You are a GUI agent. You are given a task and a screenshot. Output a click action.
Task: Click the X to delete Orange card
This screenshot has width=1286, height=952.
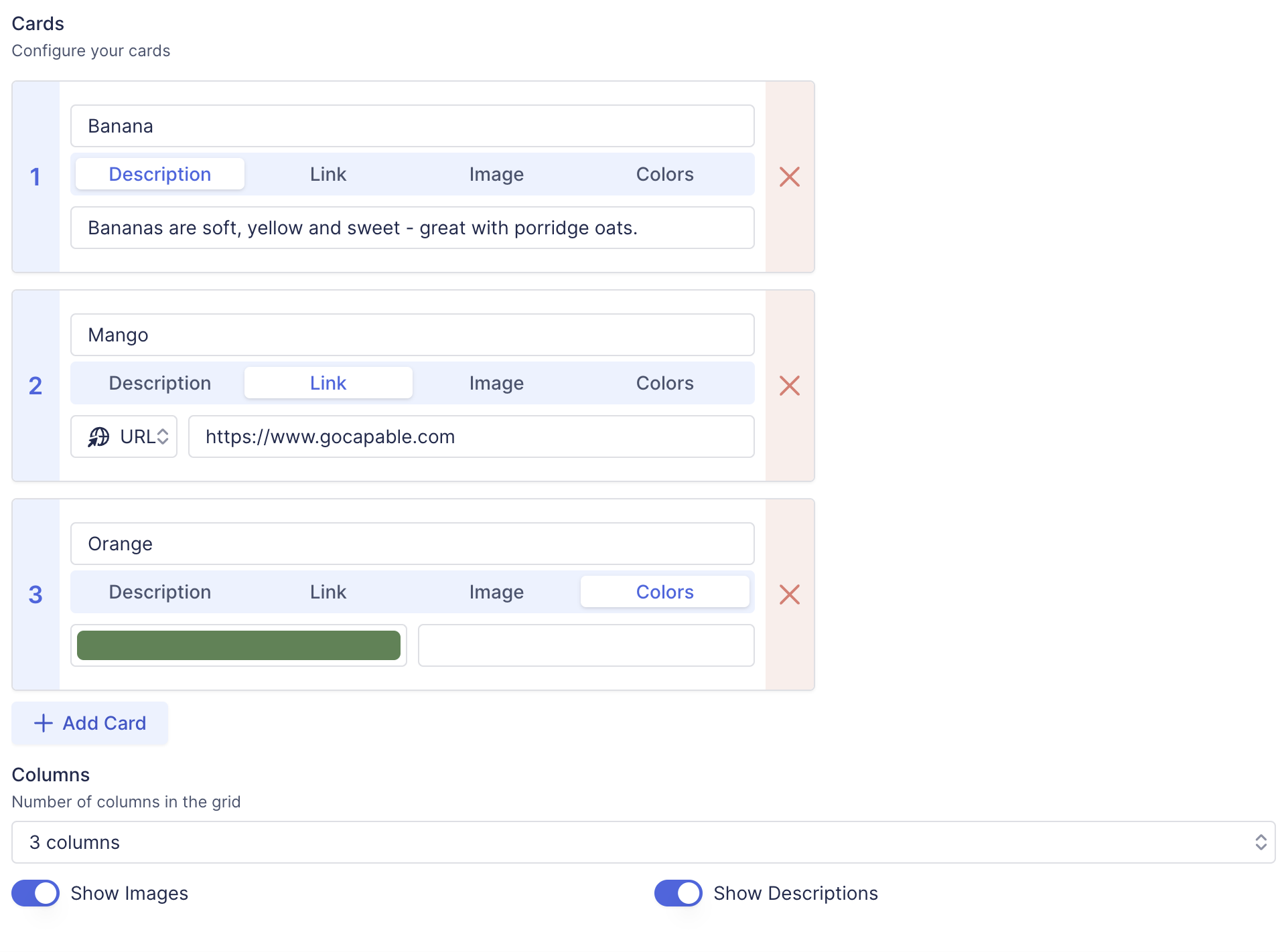coord(789,594)
